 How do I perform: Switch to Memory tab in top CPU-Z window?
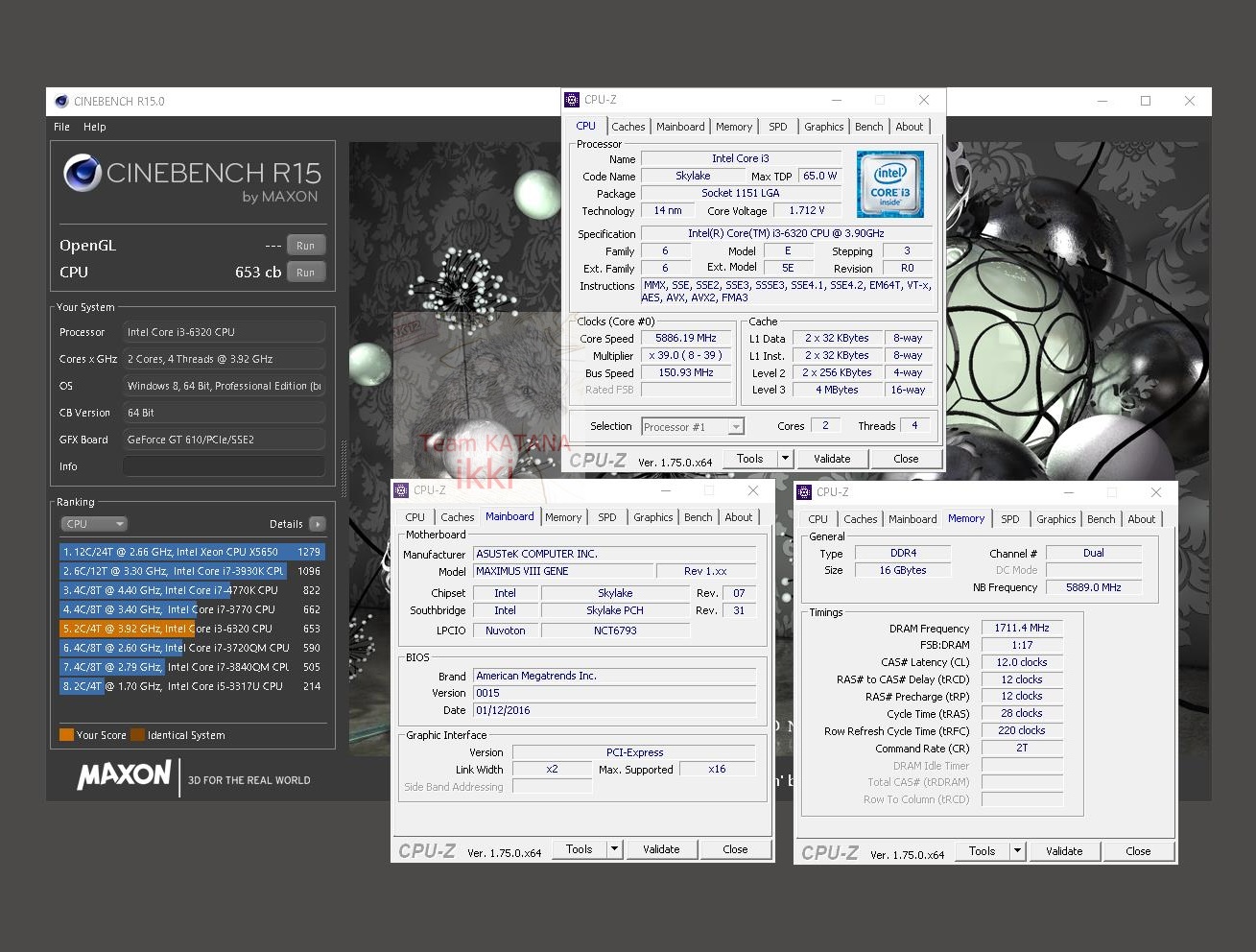[x=734, y=127]
